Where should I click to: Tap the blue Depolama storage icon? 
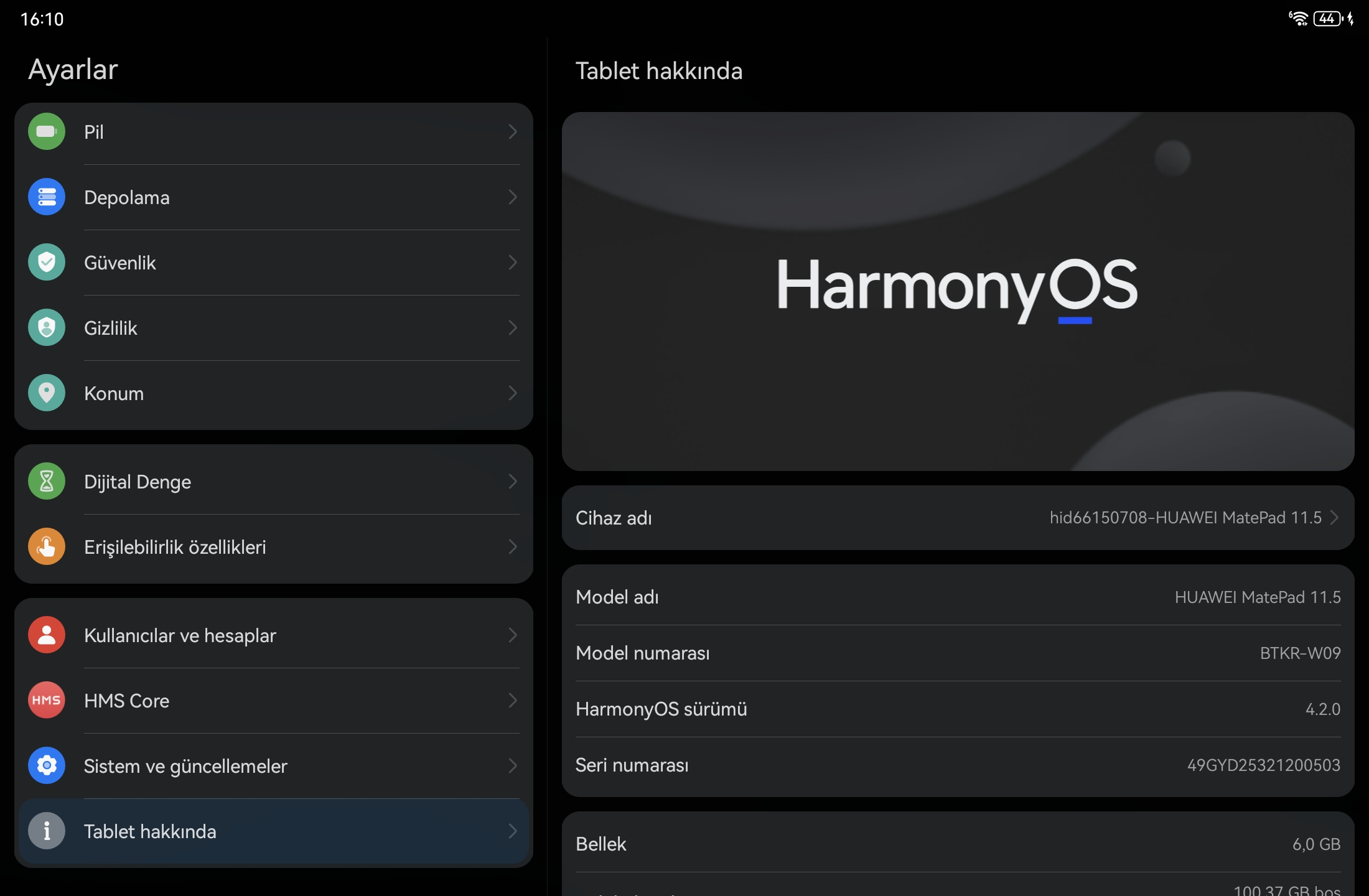tap(47, 197)
